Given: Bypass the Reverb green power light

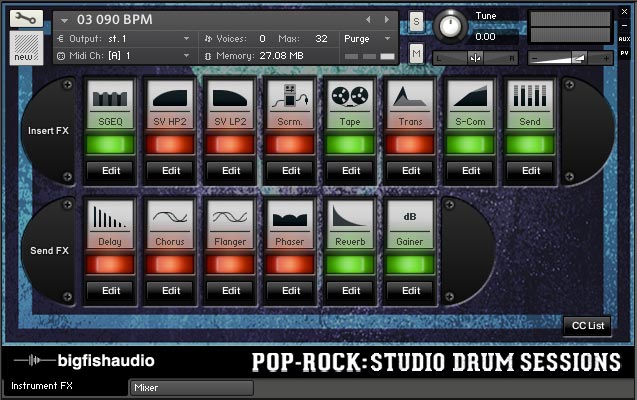Looking at the screenshot, I should click(350, 265).
